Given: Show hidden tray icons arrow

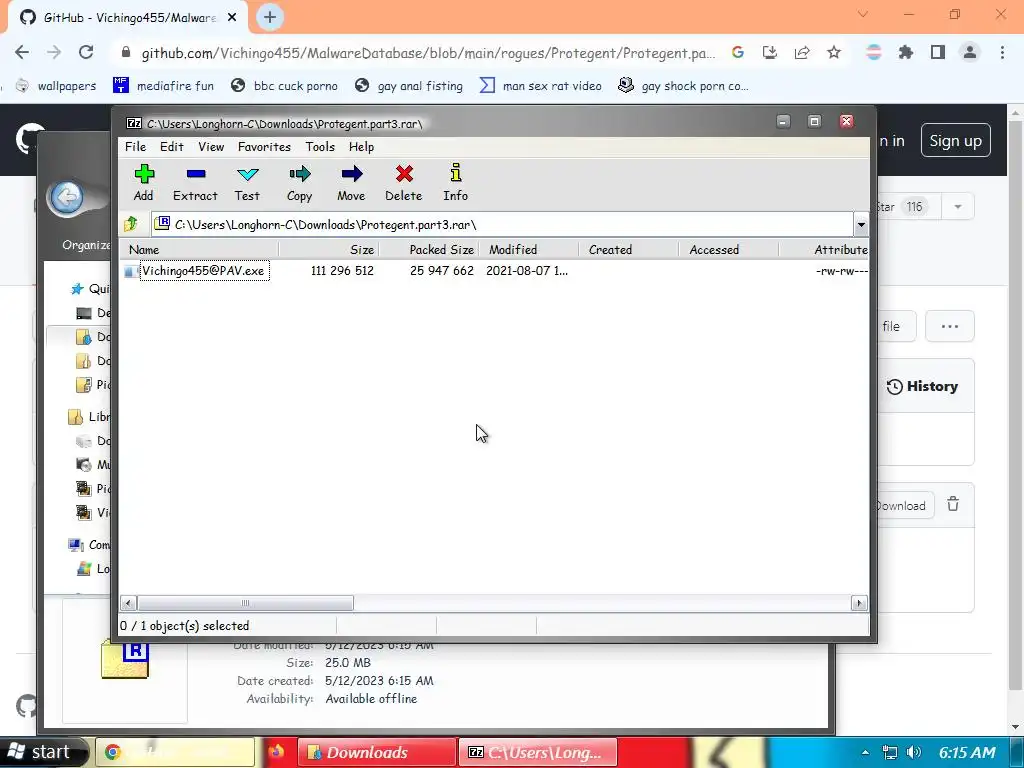Looking at the screenshot, I should [865, 753].
